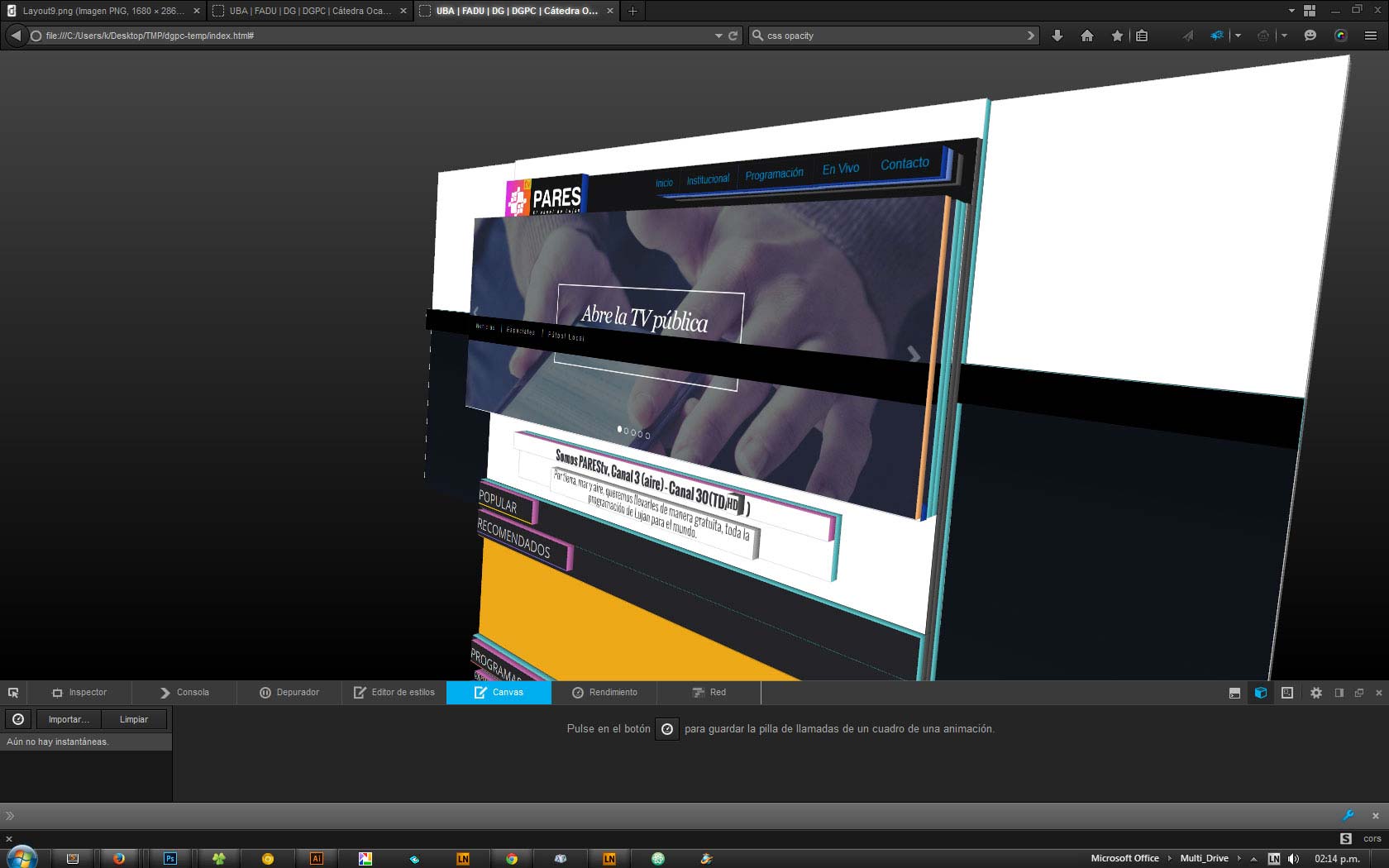Expand the URL bar history dropdown
The image size is (1389, 868).
(718, 36)
